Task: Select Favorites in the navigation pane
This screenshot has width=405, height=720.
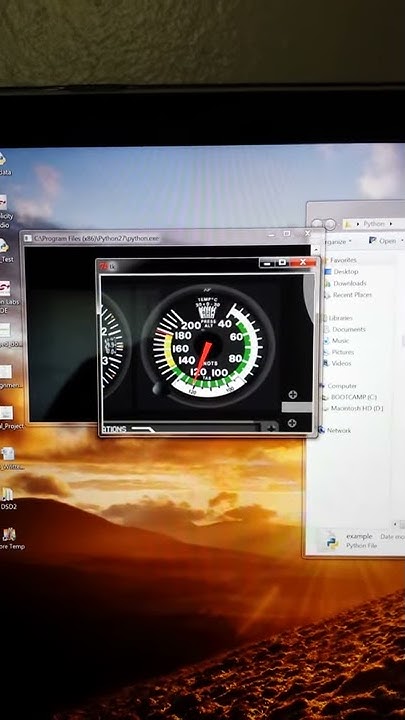Action: [x=343, y=260]
